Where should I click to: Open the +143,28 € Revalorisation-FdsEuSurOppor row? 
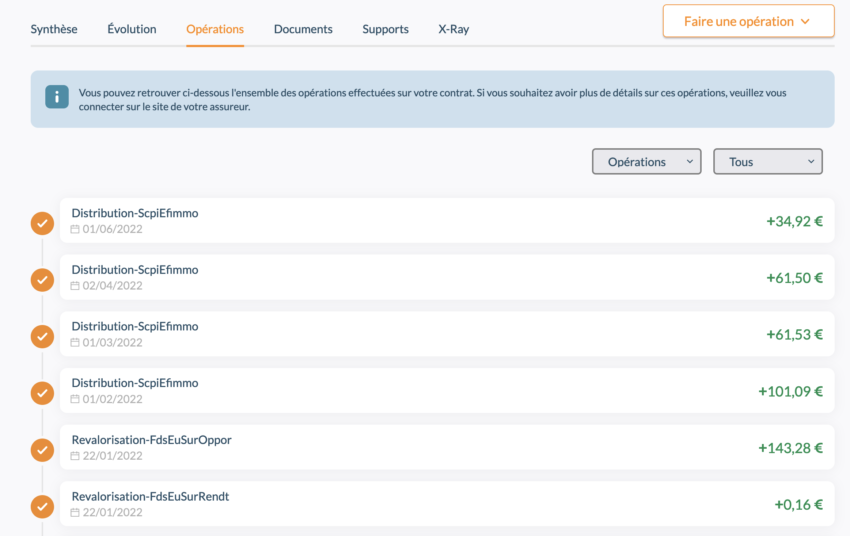[446, 448]
